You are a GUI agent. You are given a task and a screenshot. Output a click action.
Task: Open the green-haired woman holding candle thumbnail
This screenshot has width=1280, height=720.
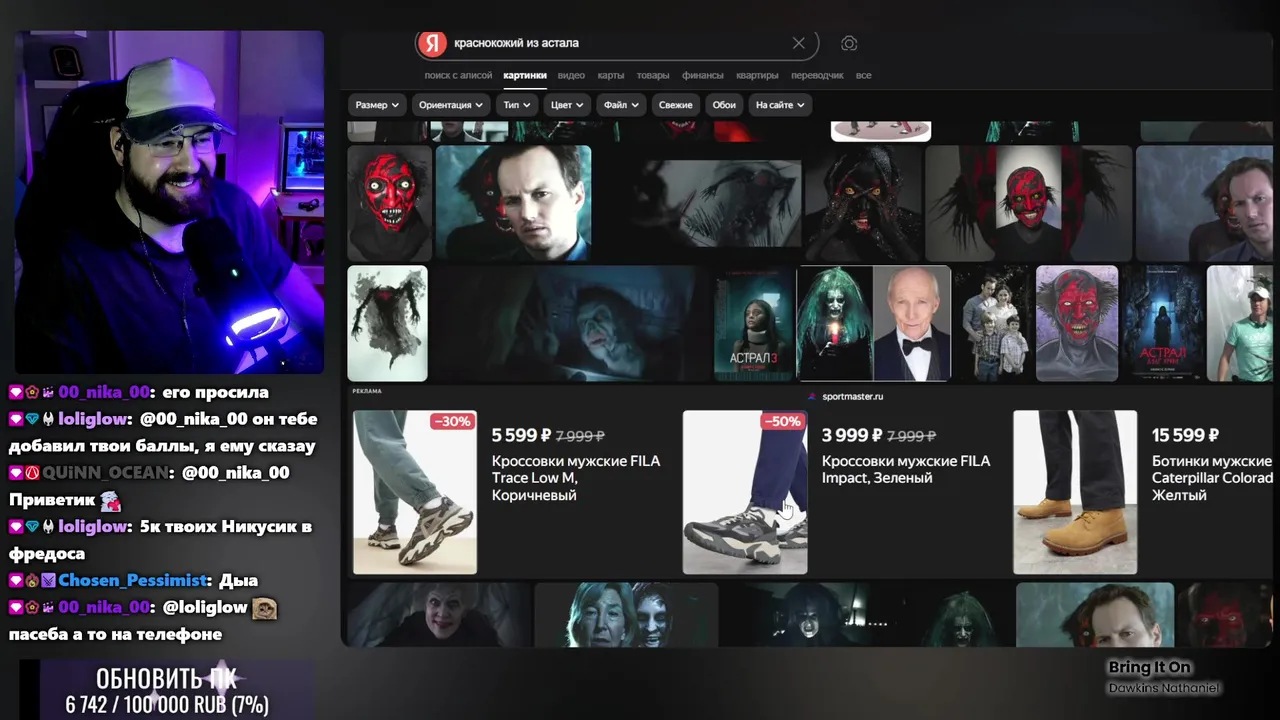(x=834, y=323)
